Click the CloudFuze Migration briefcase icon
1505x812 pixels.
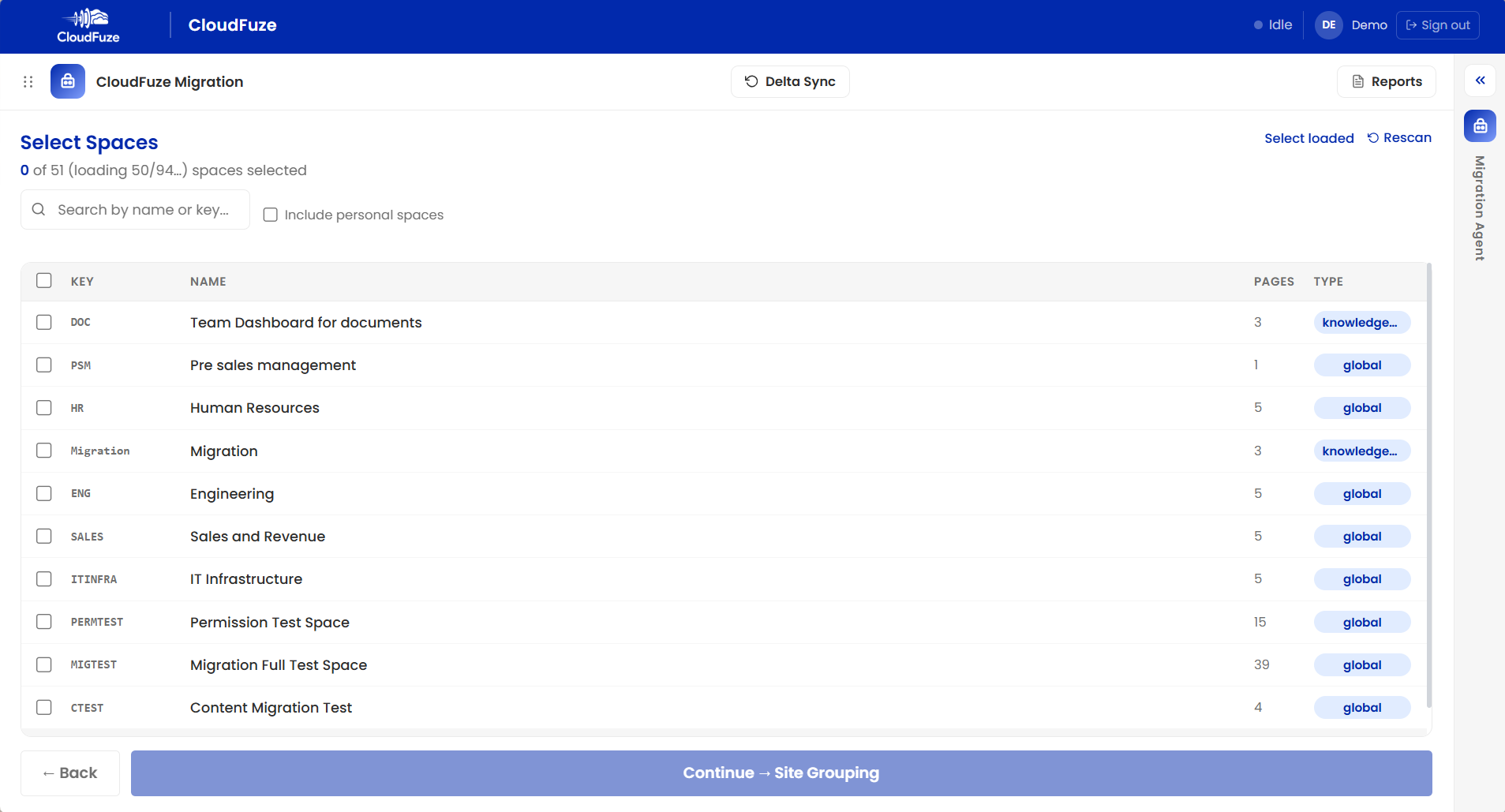tap(68, 81)
